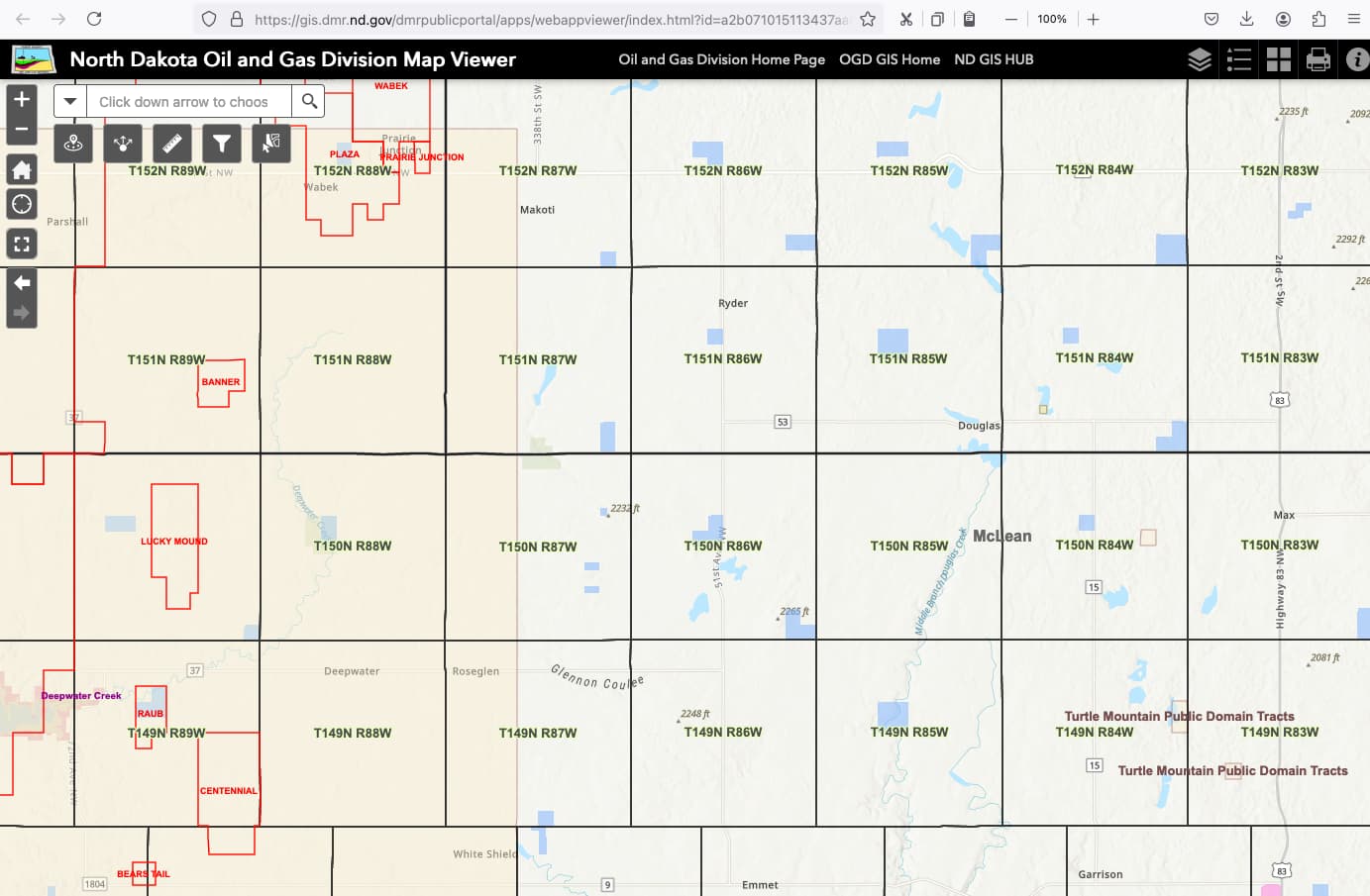Open the Filter funnel tool

(x=222, y=144)
